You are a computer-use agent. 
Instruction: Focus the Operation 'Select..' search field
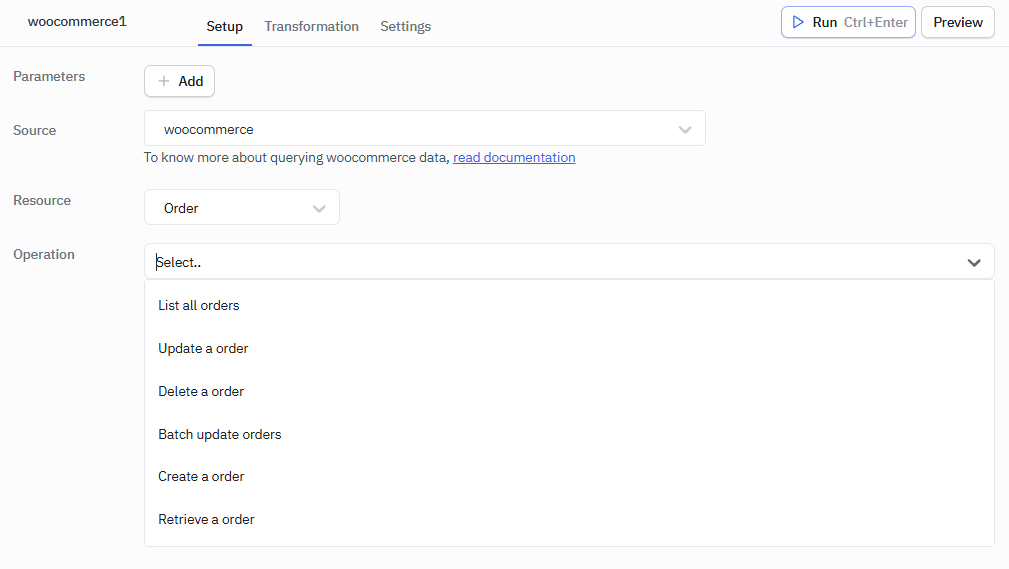click(x=500, y=262)
